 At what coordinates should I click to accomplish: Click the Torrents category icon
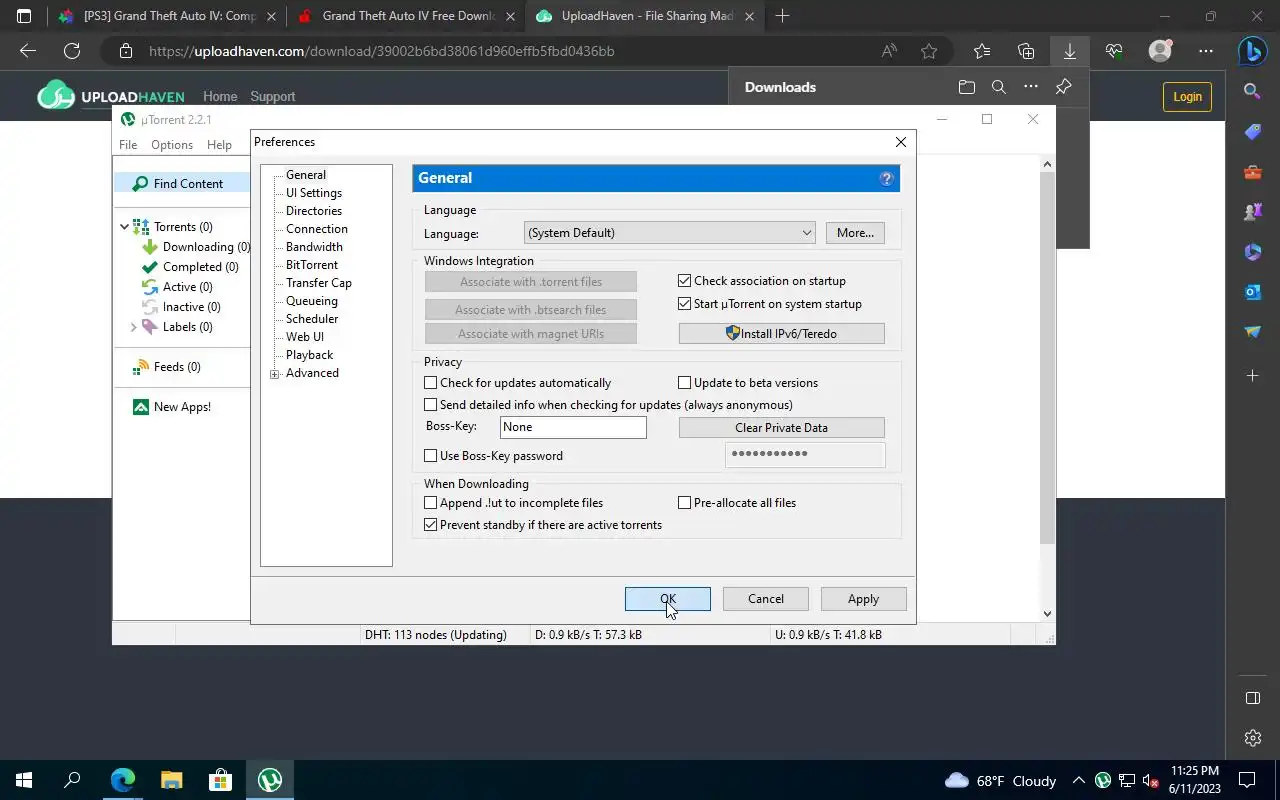141,227
